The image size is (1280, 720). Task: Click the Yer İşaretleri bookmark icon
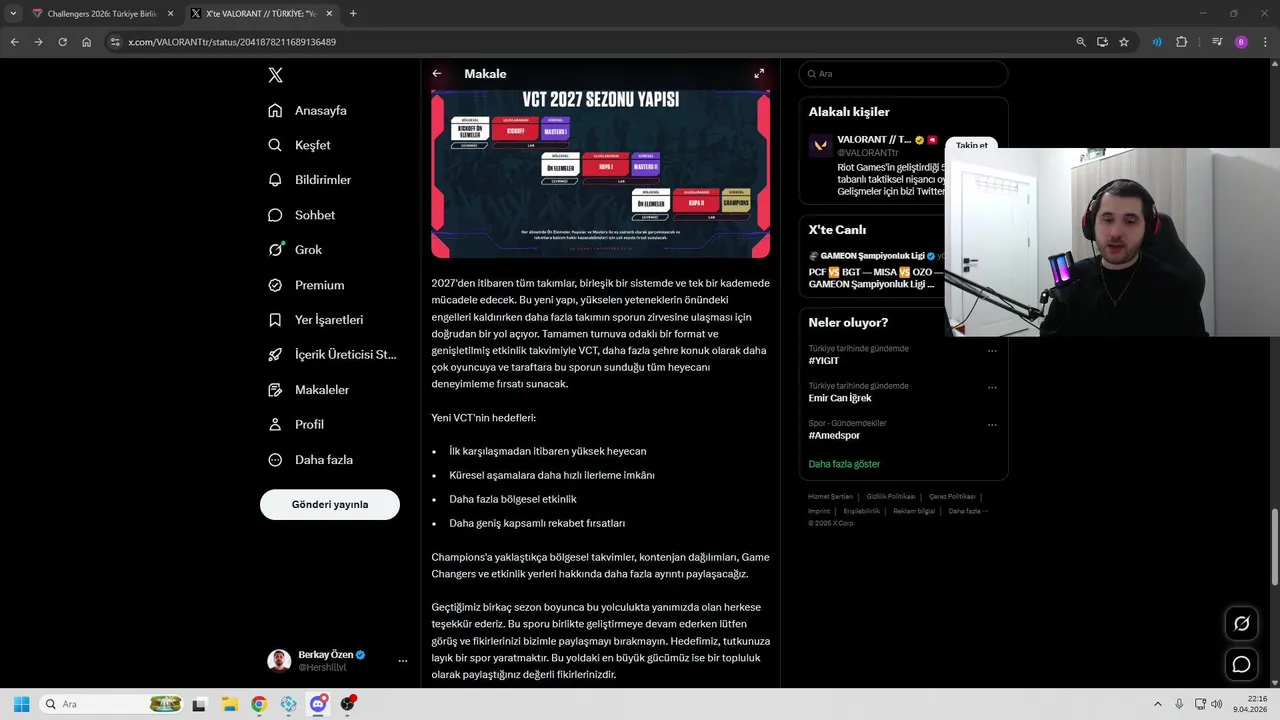coord(275,320)
